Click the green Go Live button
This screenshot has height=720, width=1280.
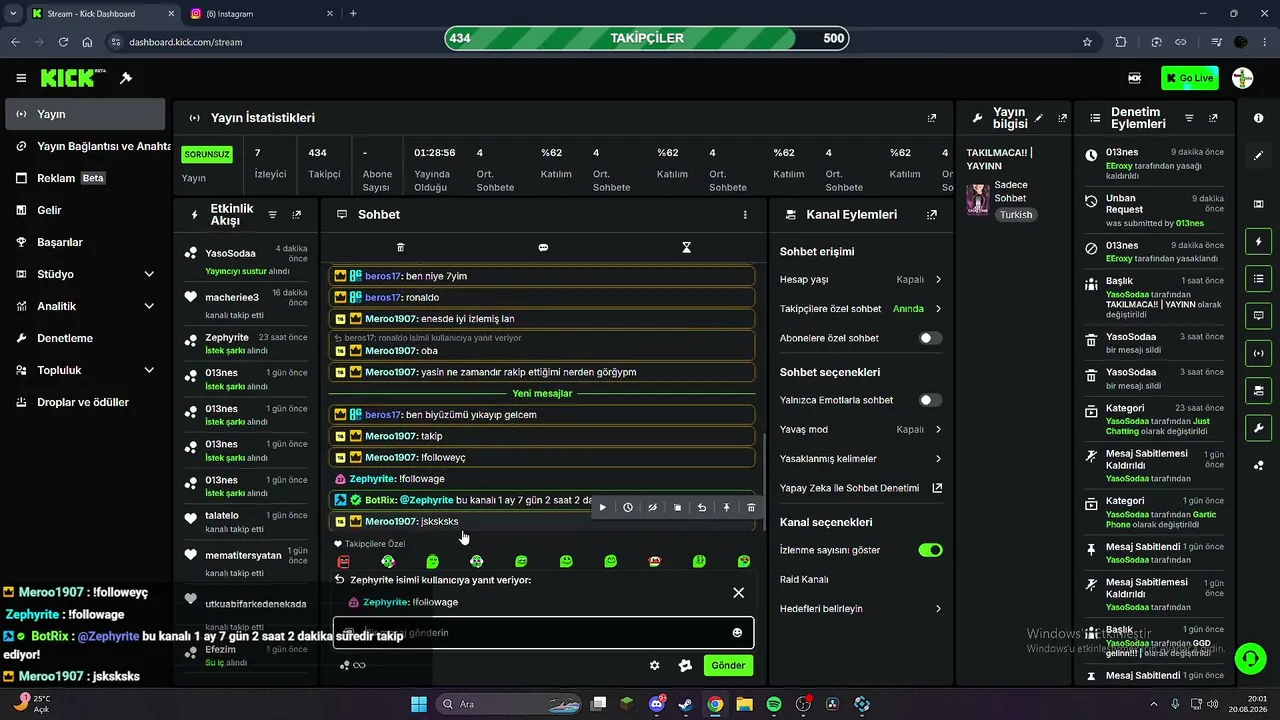coord(1190,78)
